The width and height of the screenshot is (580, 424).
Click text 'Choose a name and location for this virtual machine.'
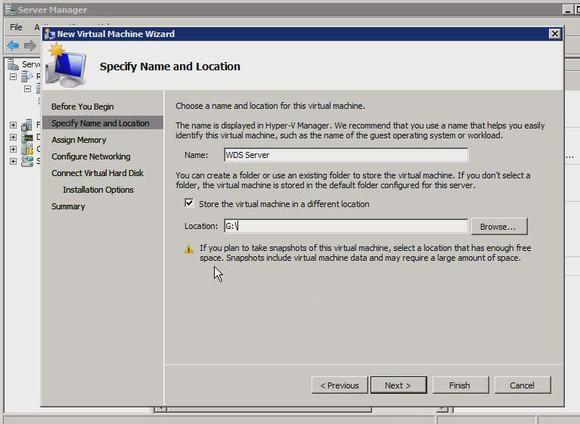(270, 106)
